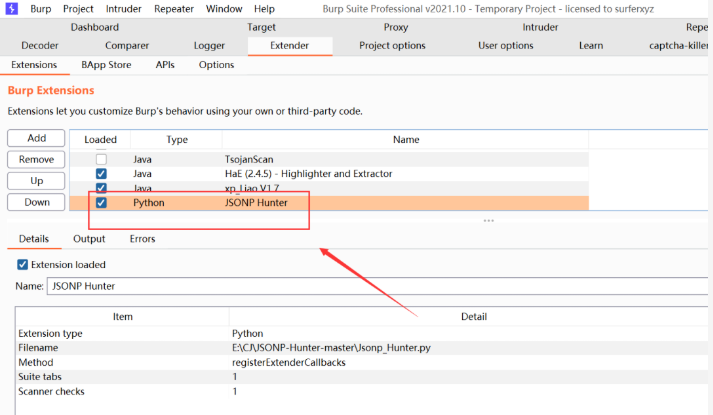Click the Remove extension button
This screenshot has height=415, width=713.
point(36,159)
